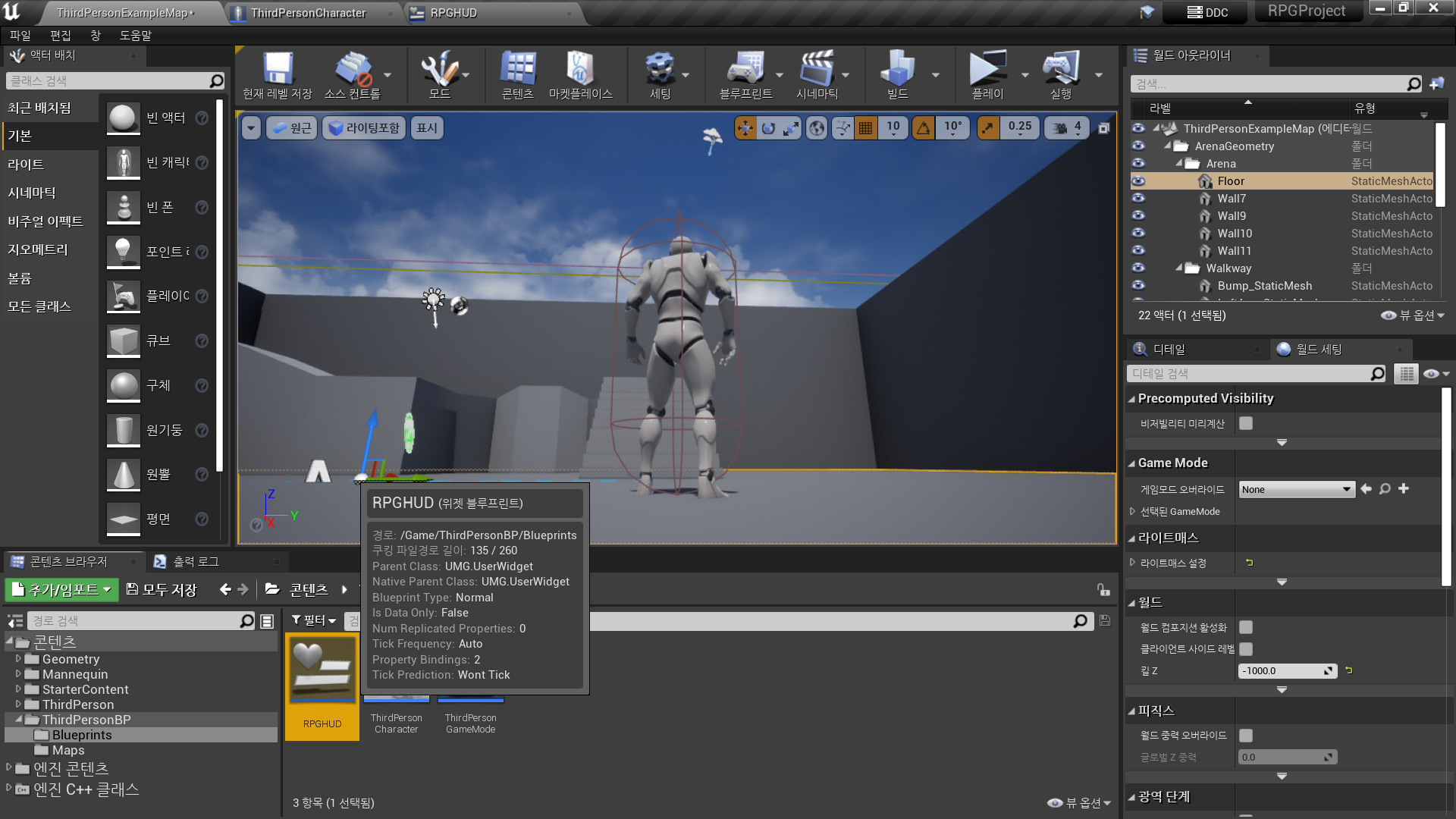Toggle grid snapping icon in the viewport
Viewport: 1456px width, 819px height.
click(x=865, y=128)
